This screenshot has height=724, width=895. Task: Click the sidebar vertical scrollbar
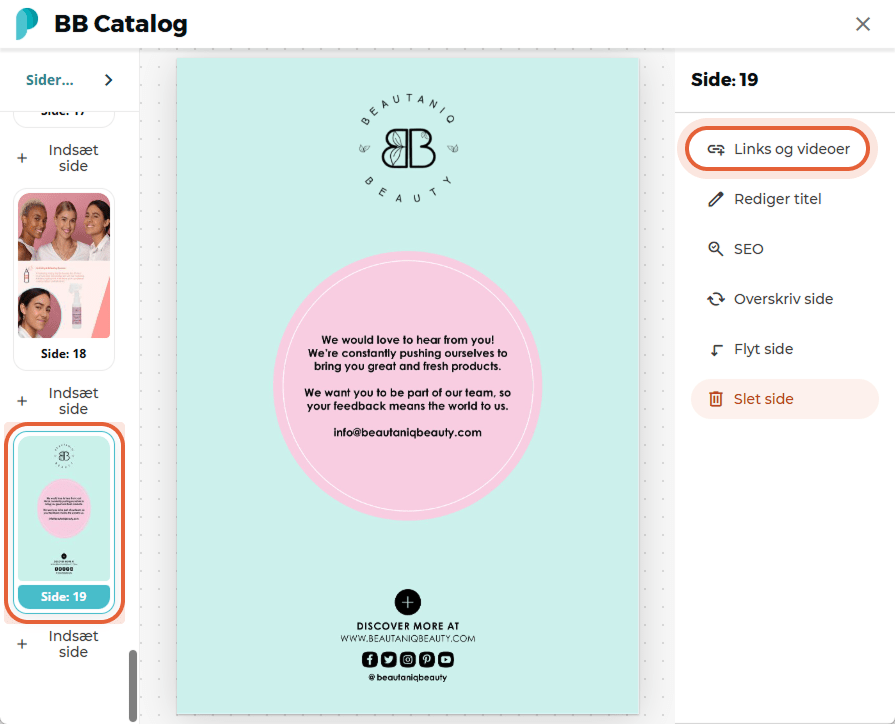point(132,685)
